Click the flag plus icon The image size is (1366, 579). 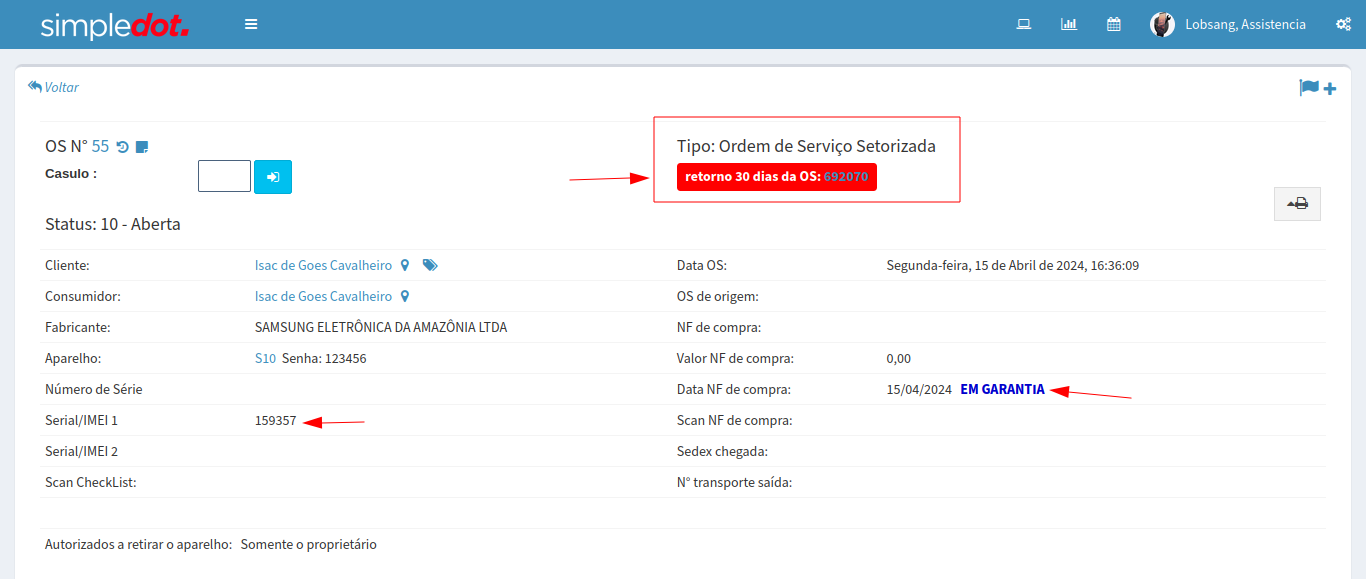point(1317,88)
